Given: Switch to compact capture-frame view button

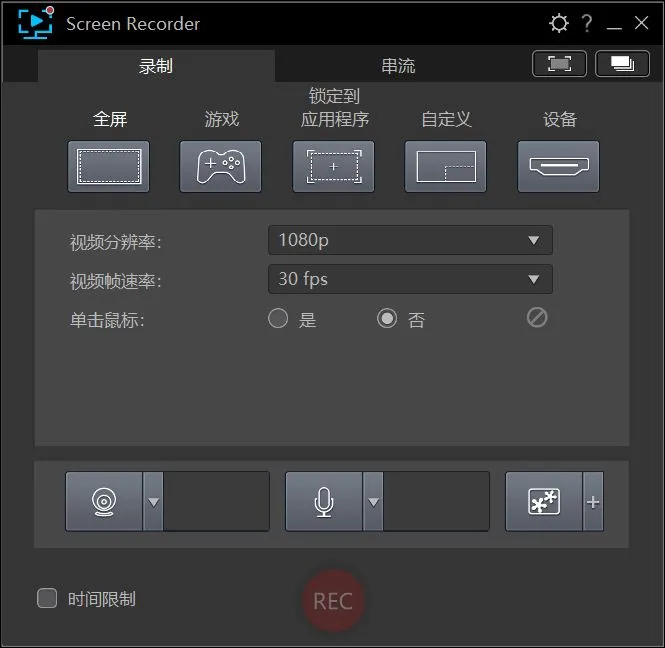Looking at the screenshot, I should click(559, 64).
